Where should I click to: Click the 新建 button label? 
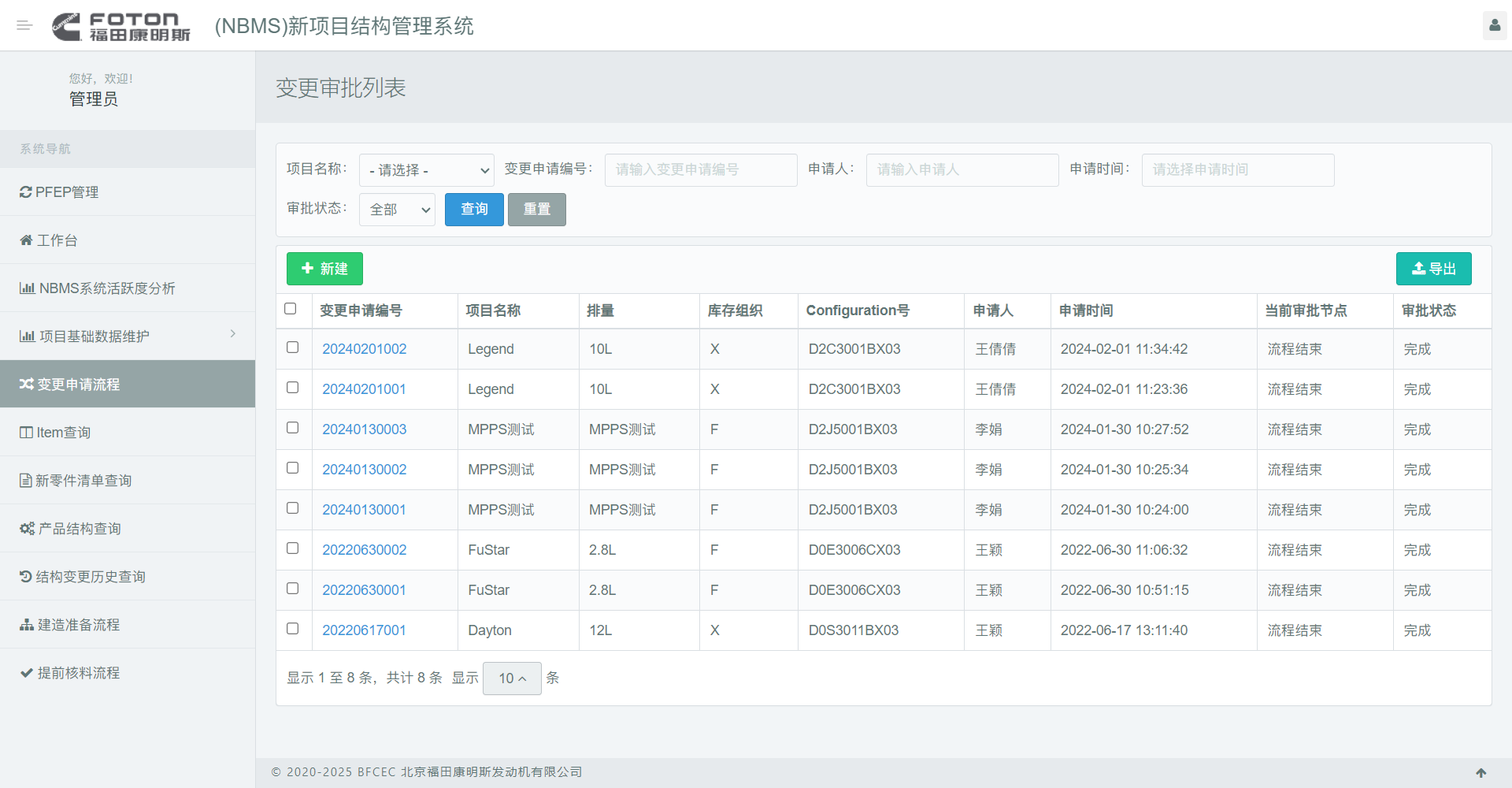tap(334, 269)
